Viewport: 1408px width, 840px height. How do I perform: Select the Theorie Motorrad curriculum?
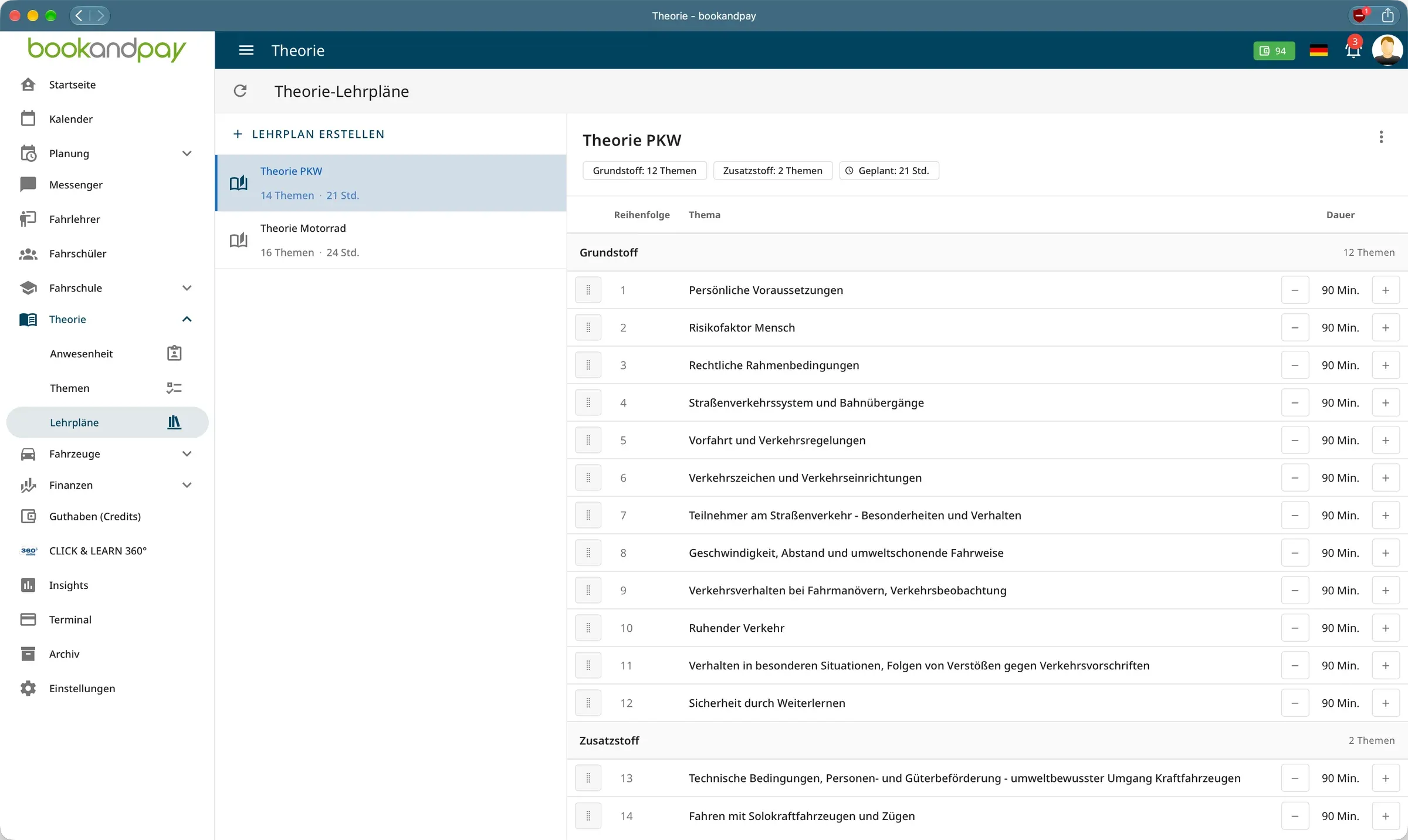391,241
